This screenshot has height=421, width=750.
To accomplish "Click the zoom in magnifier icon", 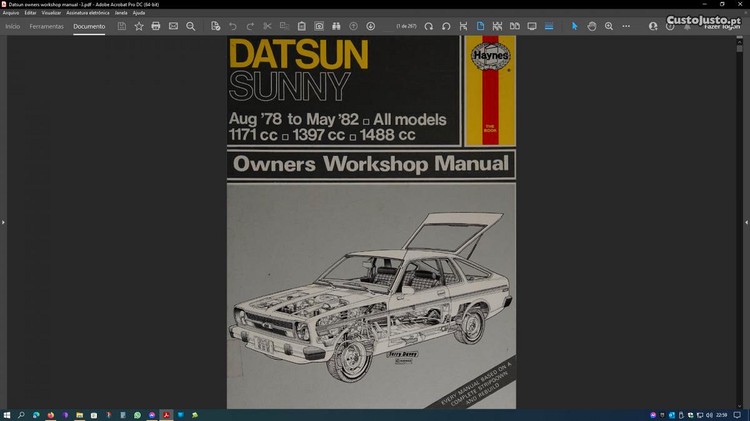I will (609, 26).
